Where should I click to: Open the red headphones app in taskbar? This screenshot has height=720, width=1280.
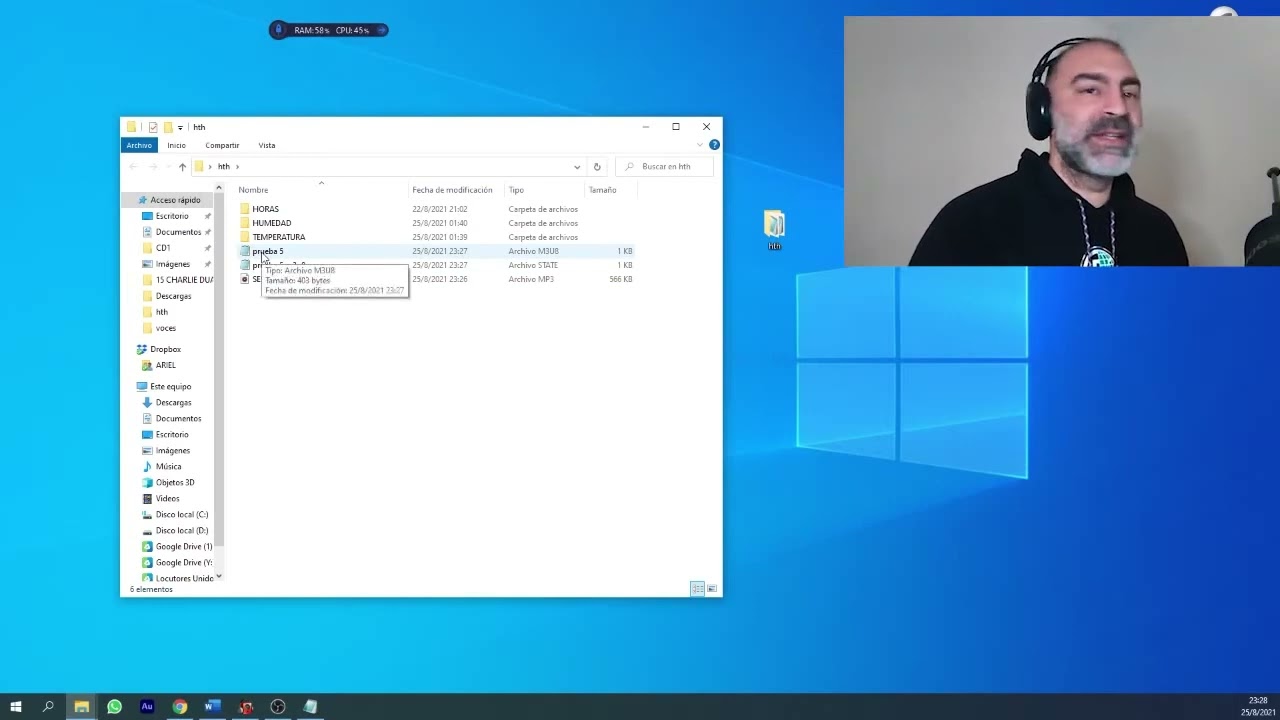coord(246,707)
